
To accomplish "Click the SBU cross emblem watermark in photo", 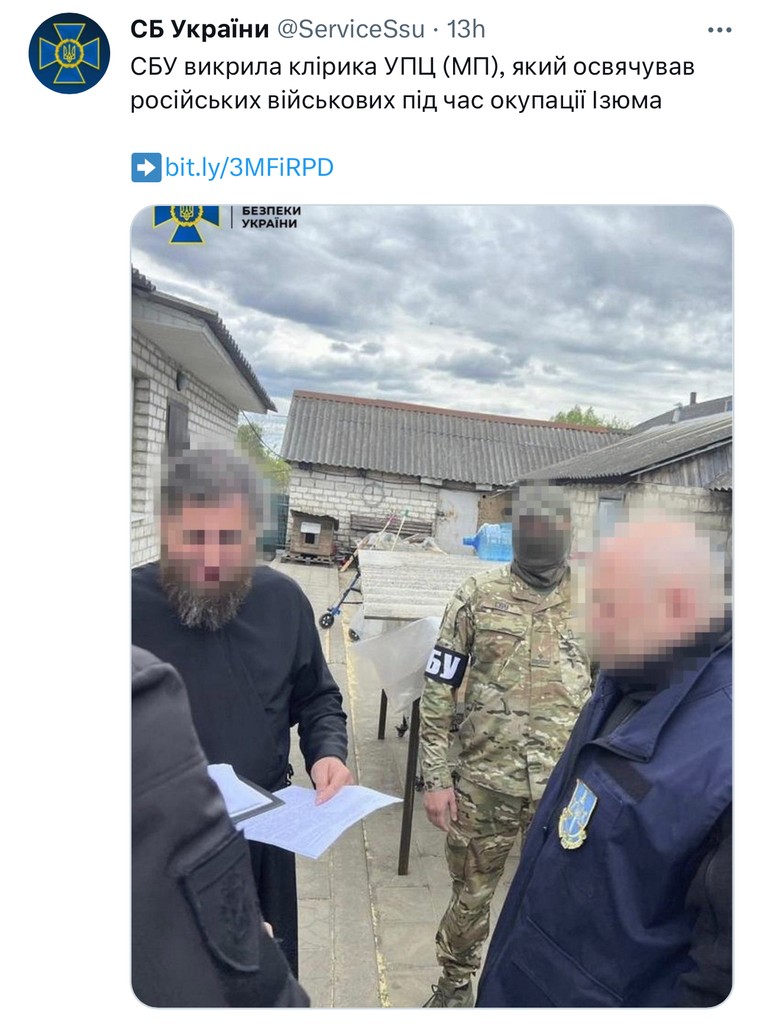I will pyautogui.click(x=186, y=223).
